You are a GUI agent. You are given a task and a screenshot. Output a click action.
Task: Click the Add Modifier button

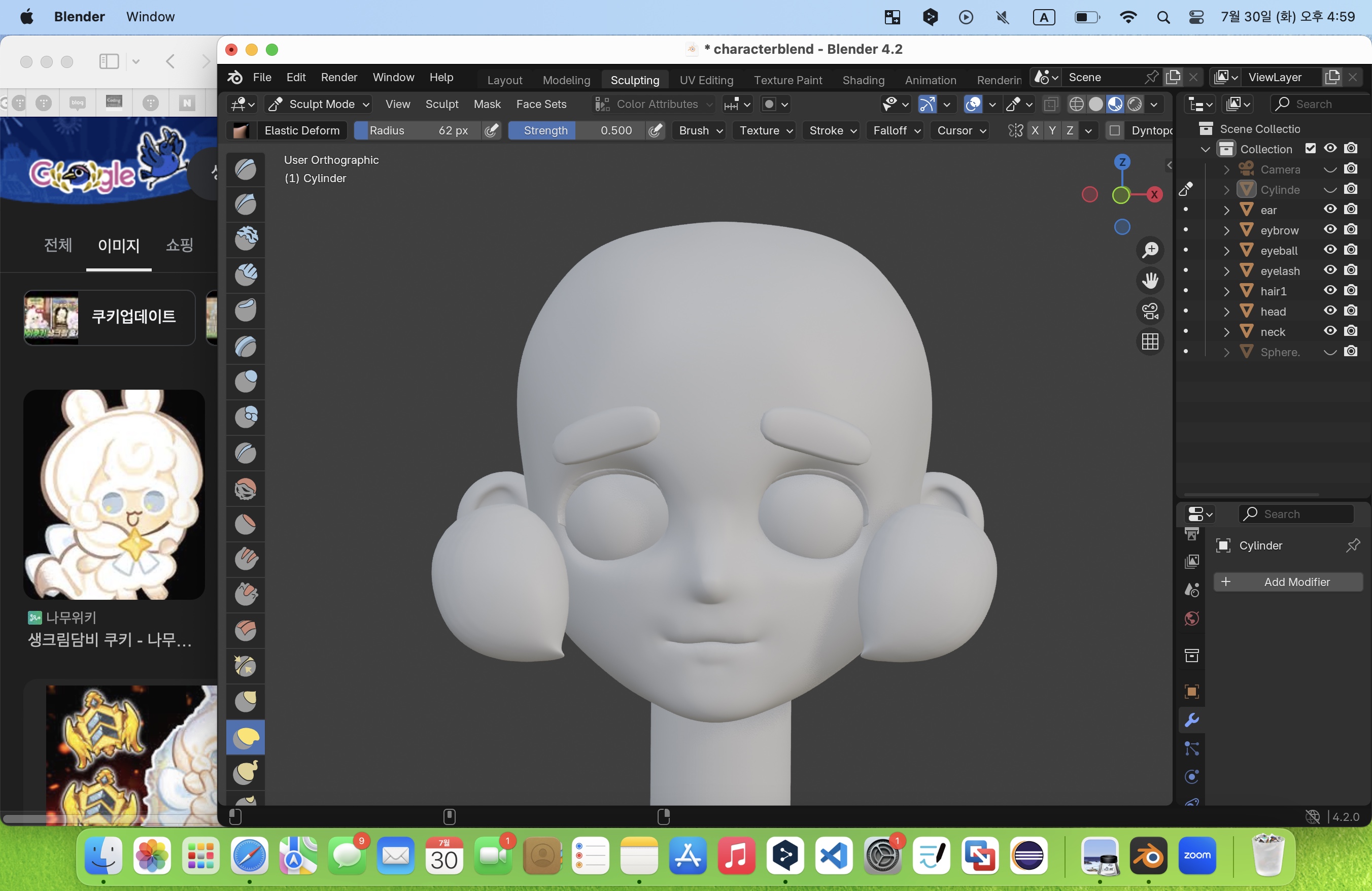1288,582
